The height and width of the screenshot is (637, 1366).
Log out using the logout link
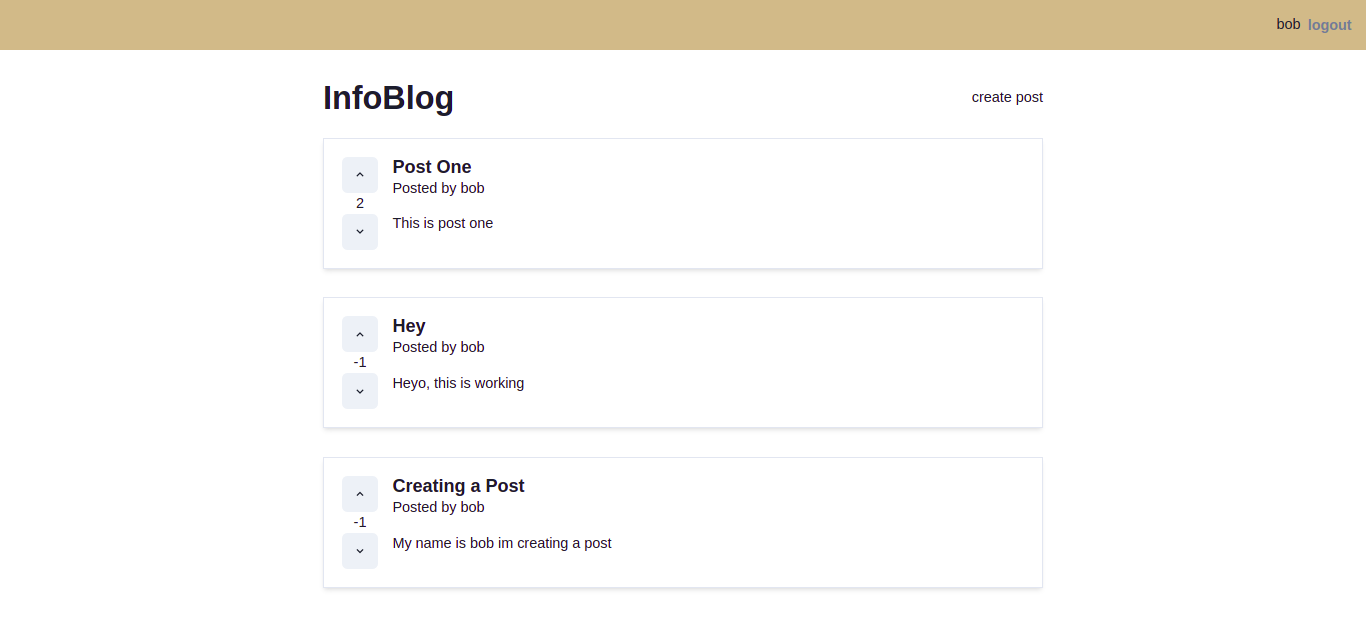(x=1329, y=25)
